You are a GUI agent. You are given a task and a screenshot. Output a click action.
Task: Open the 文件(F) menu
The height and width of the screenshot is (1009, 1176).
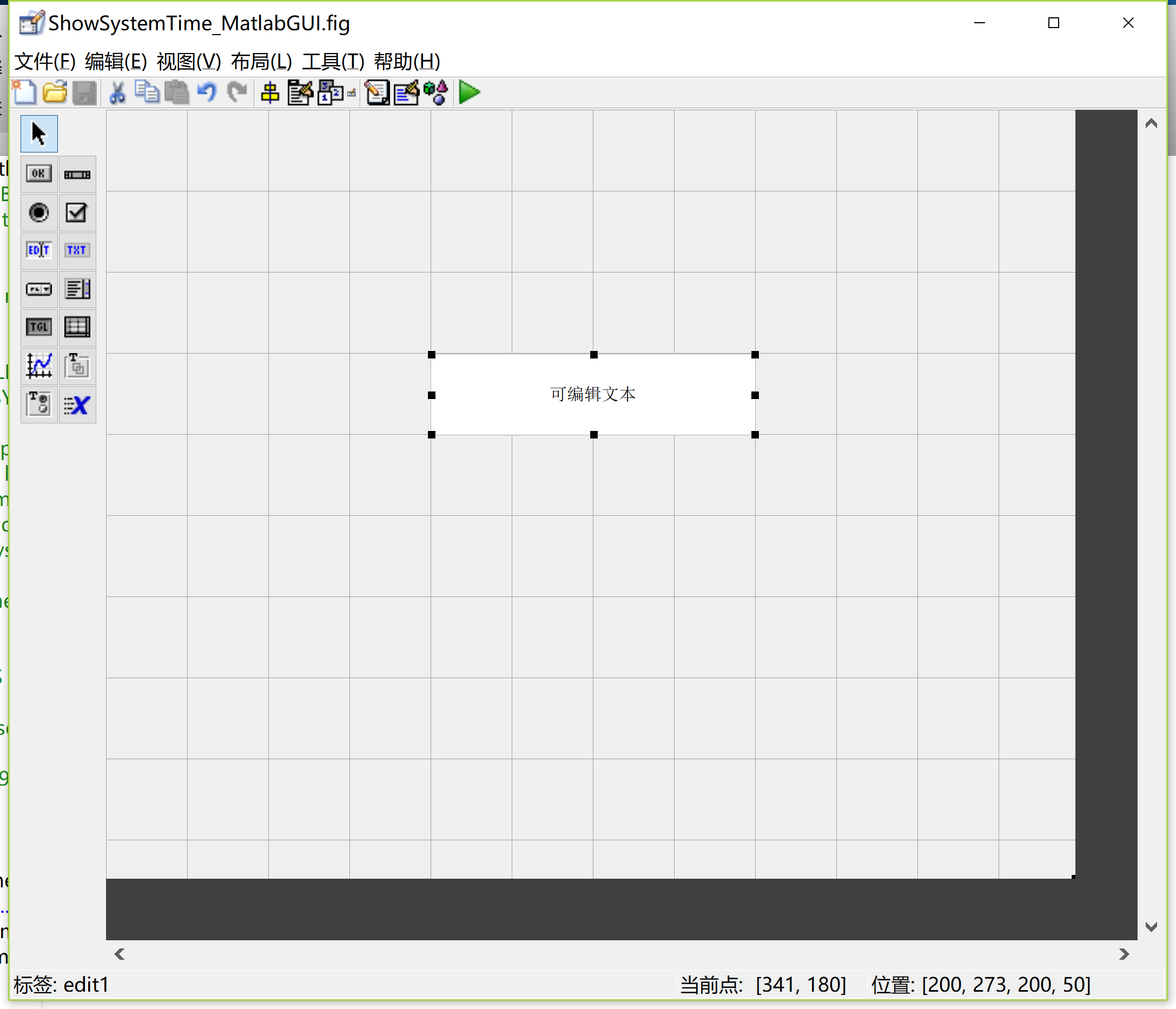44,61
